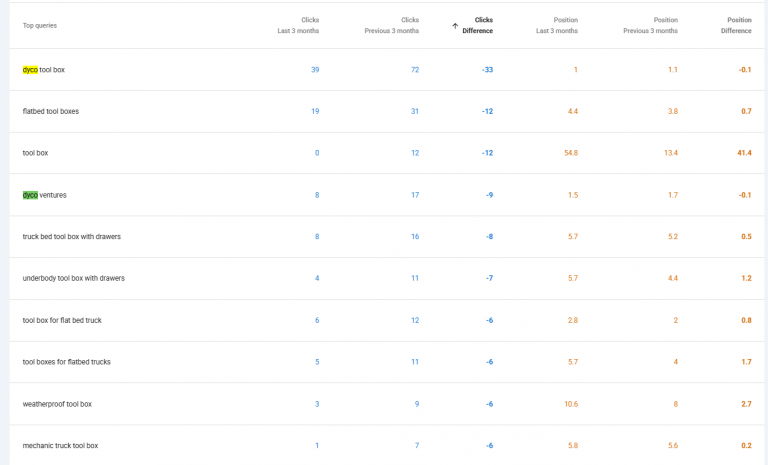The height and width of the screenshot is (465, 768).
Task: Click the Top queries column header
Action: (40, 25)
